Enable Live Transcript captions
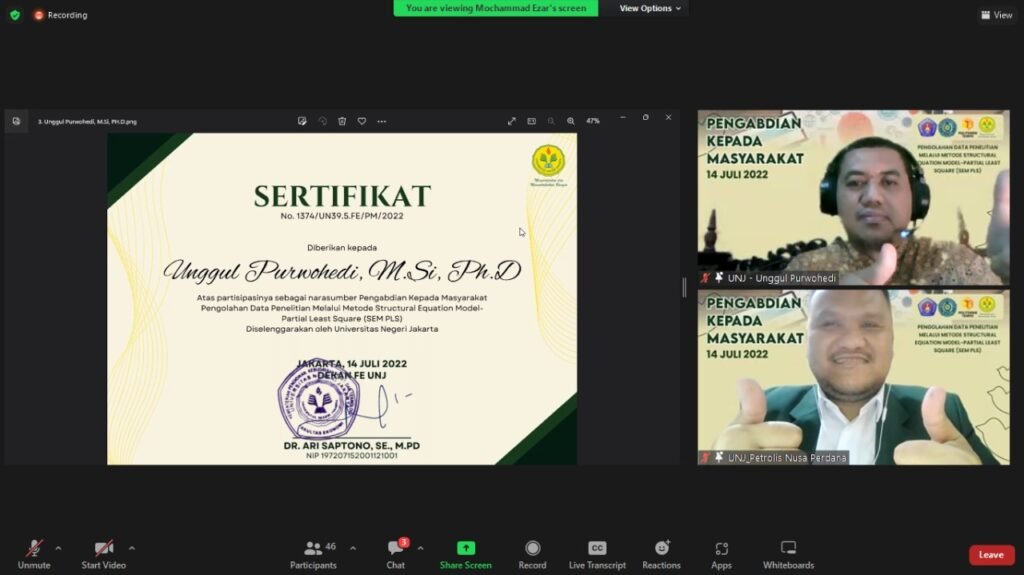The width and height of the screenshot is (1024, 575). click(597, 553)
